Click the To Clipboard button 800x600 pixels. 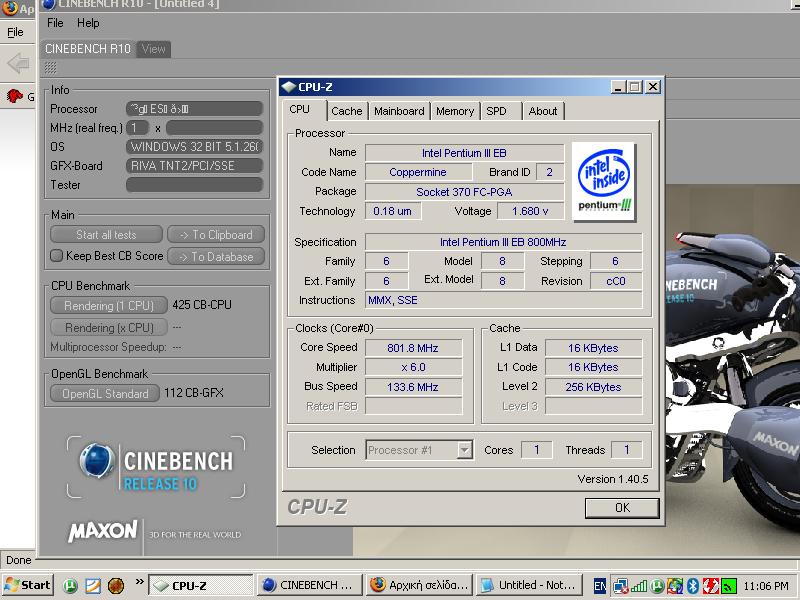pos(216,235)
